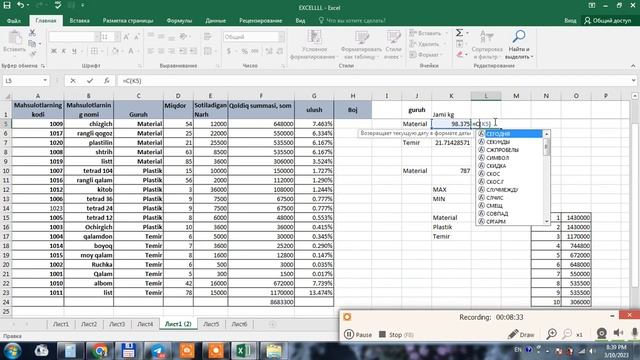Undo the last action in title bar
Screen dimensions: 640x360
coord(20,5)
